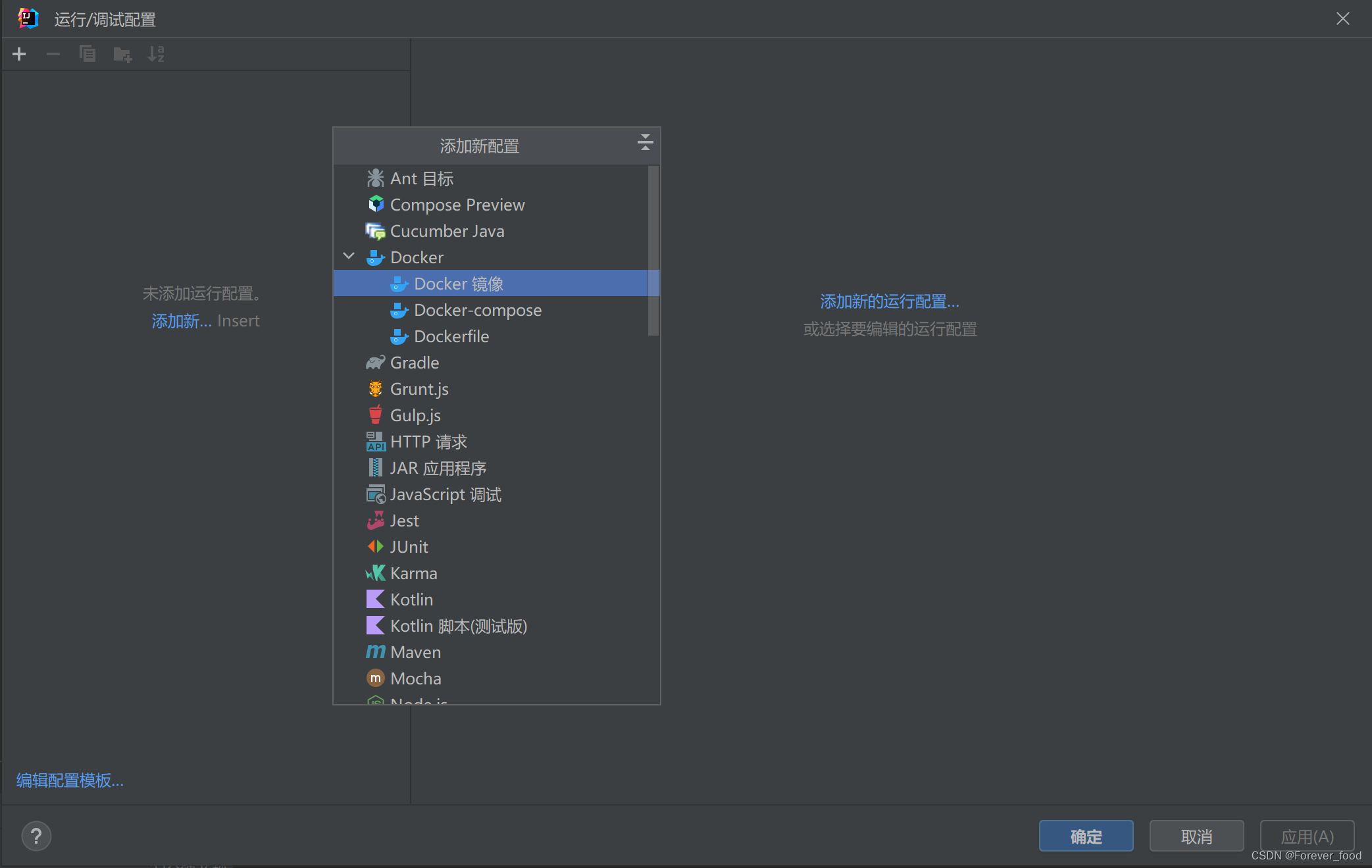Click the New Folder toolbar icon

tap(122, 54)
